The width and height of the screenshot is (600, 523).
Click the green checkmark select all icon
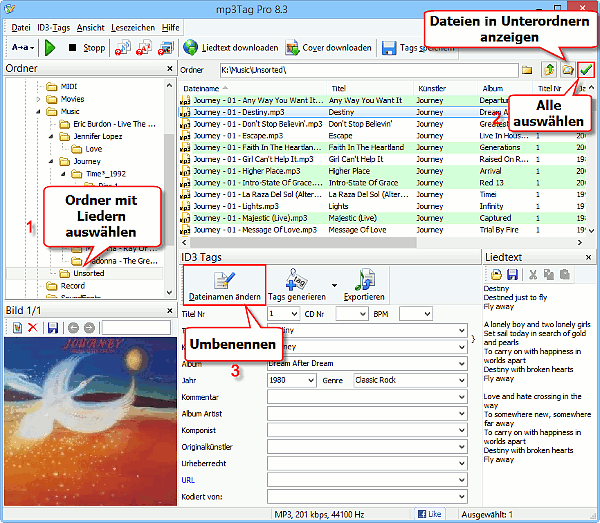click(586, 70)
